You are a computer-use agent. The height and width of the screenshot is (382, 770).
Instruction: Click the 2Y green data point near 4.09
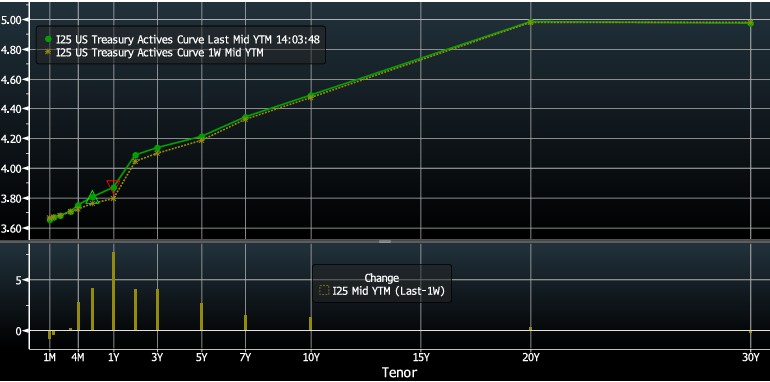(x=136, y=155)
